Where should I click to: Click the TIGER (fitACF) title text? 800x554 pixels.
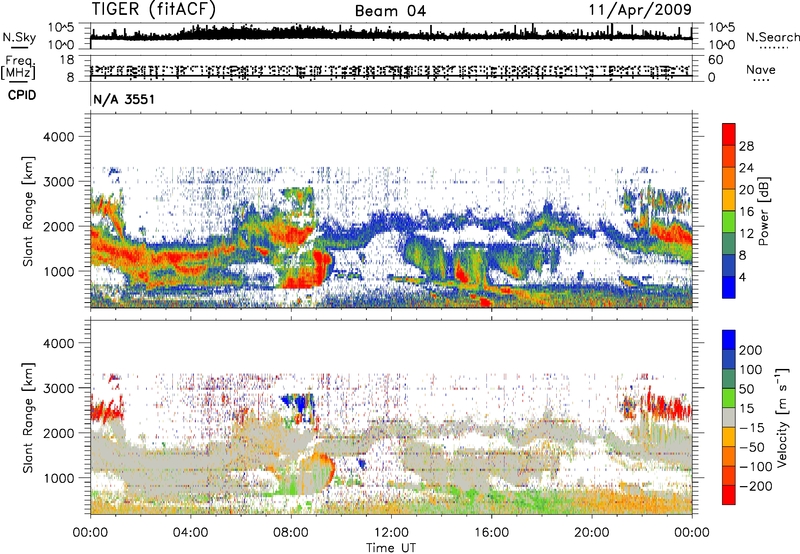click(154, 10)
